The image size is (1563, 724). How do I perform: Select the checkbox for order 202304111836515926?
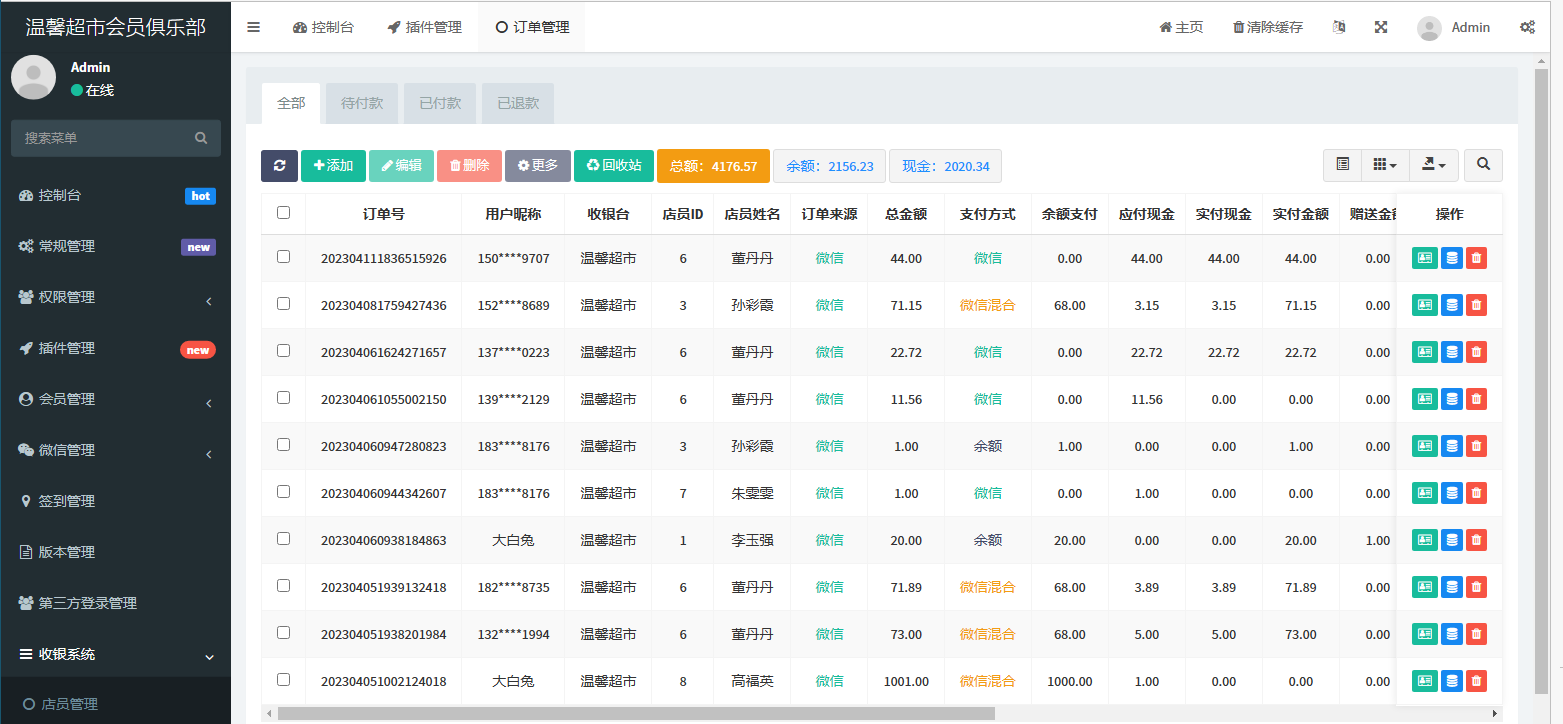[x=283, y=258]
